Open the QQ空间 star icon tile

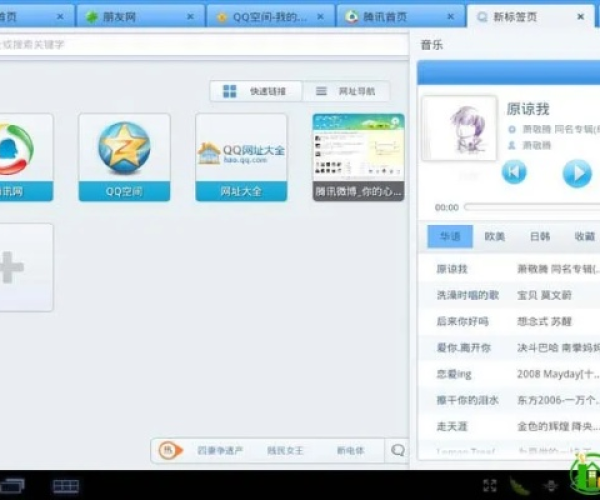tap(124, 149)
